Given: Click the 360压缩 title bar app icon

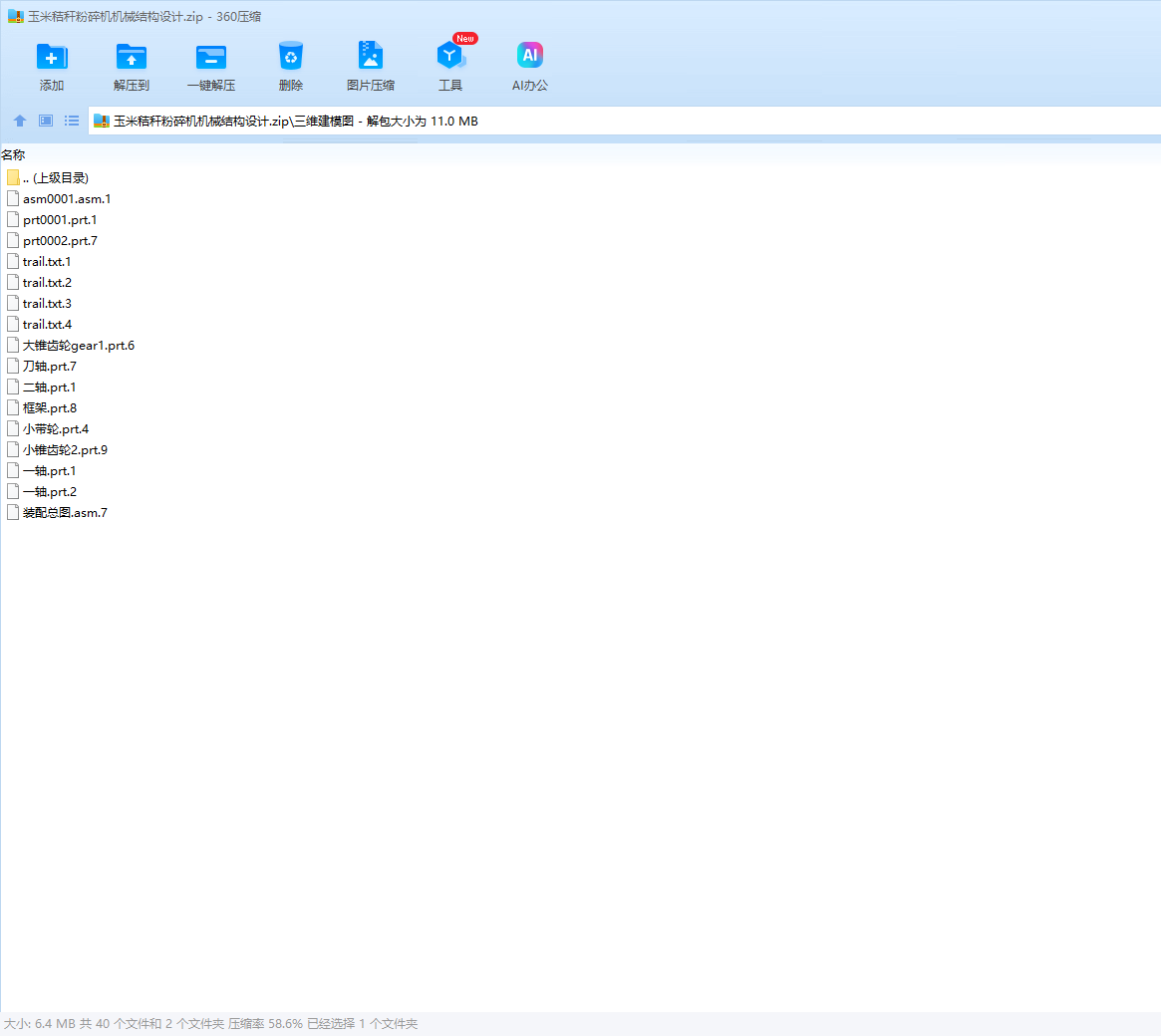Looking at the screenshot, I should (16, 16).
